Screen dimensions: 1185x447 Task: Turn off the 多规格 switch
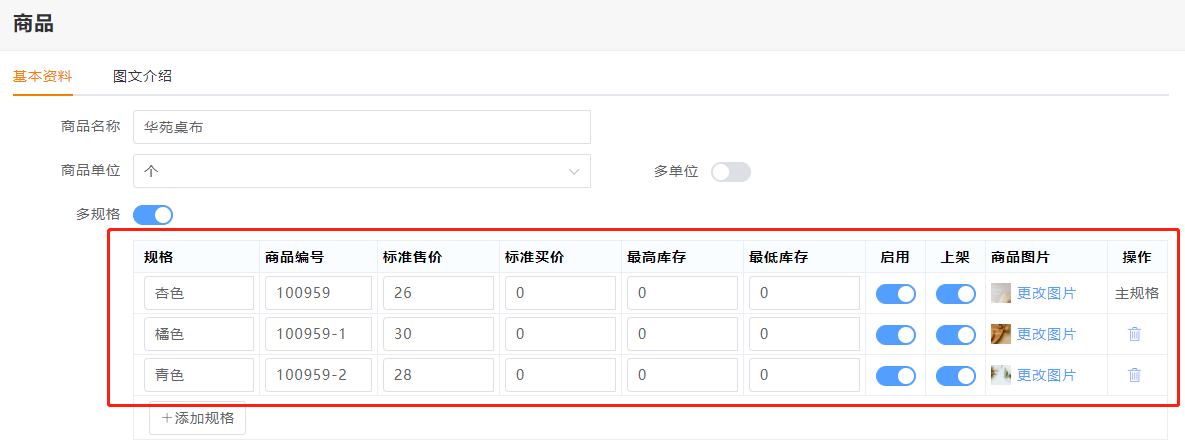[x=153, y=214]
